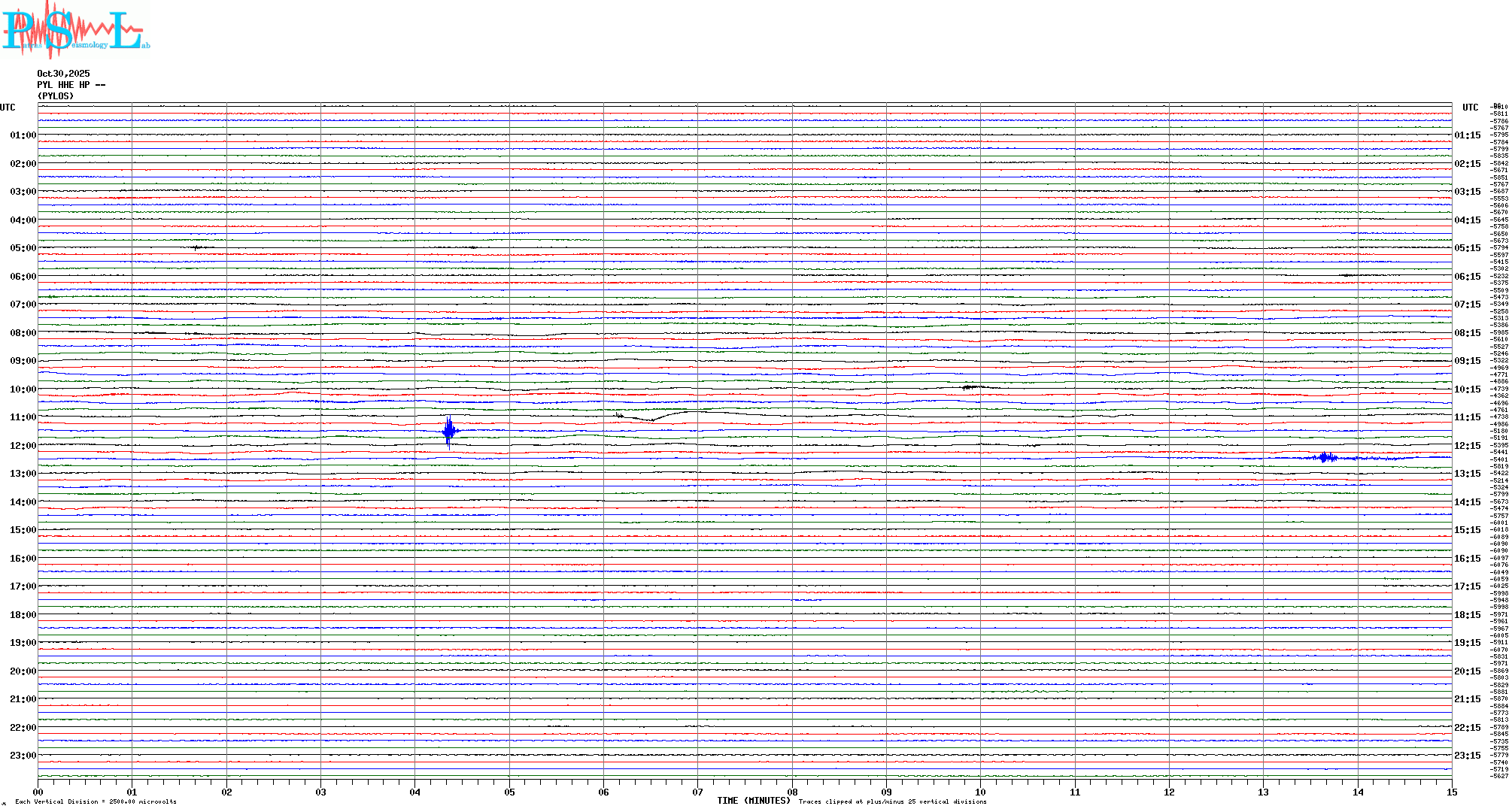
Task: Click the 23:15 time label on the right axis
Action: pyautogui.click(x=1467, y=756)
